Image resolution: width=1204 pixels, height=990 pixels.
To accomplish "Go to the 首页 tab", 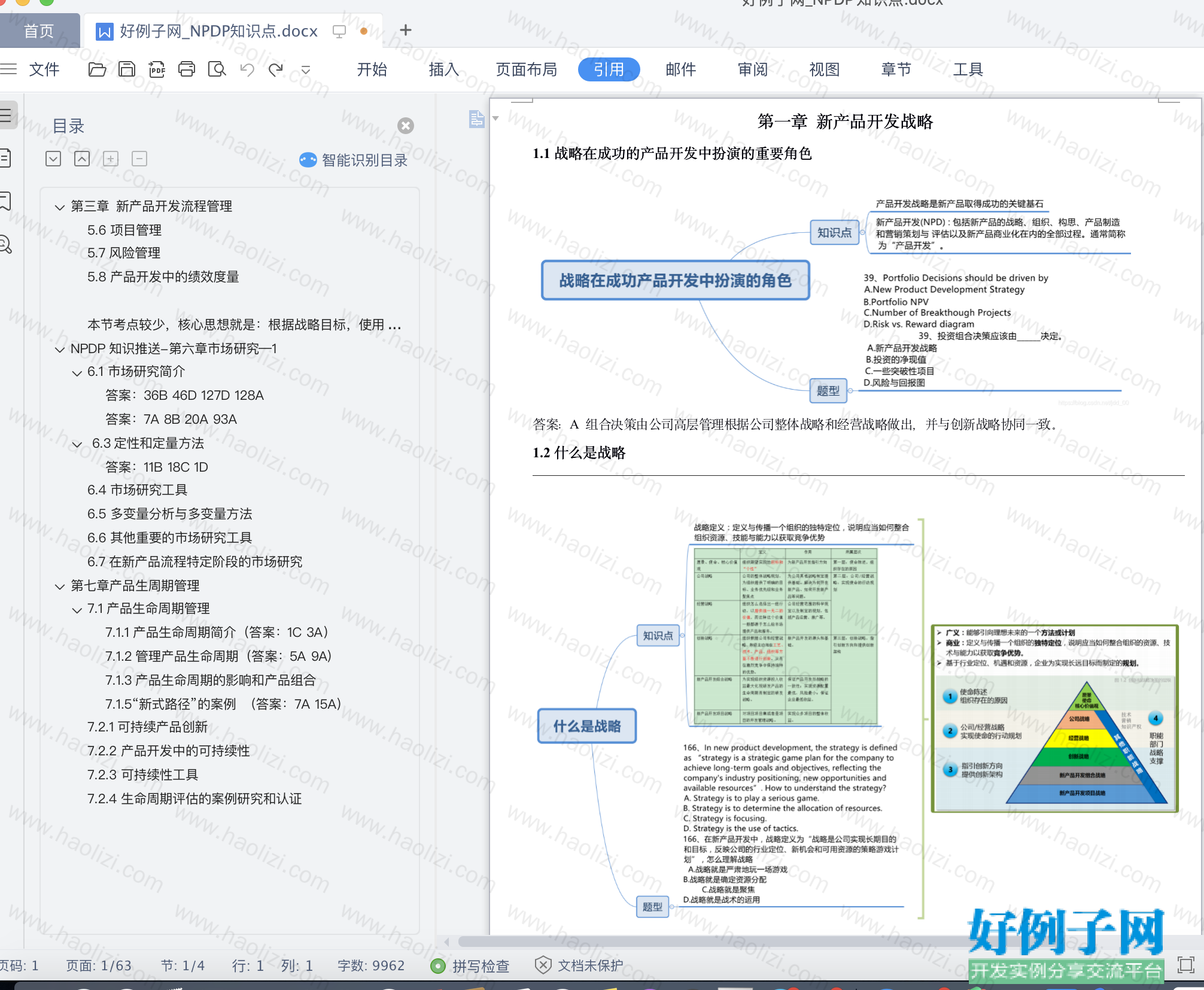I will [x=39, y=31].
